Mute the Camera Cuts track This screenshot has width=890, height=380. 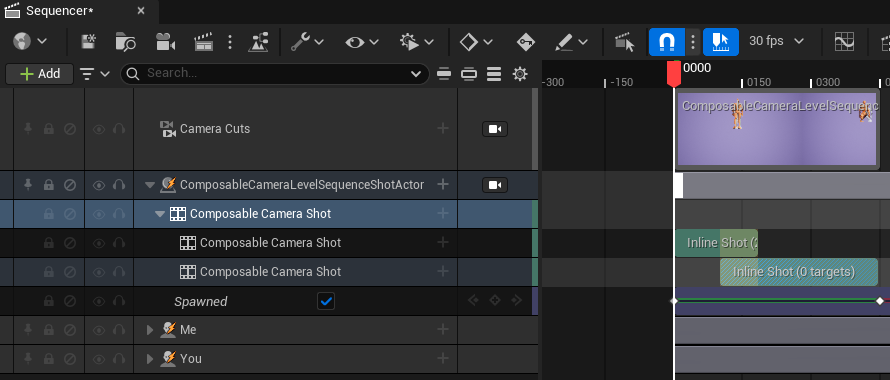pos(70,130)
